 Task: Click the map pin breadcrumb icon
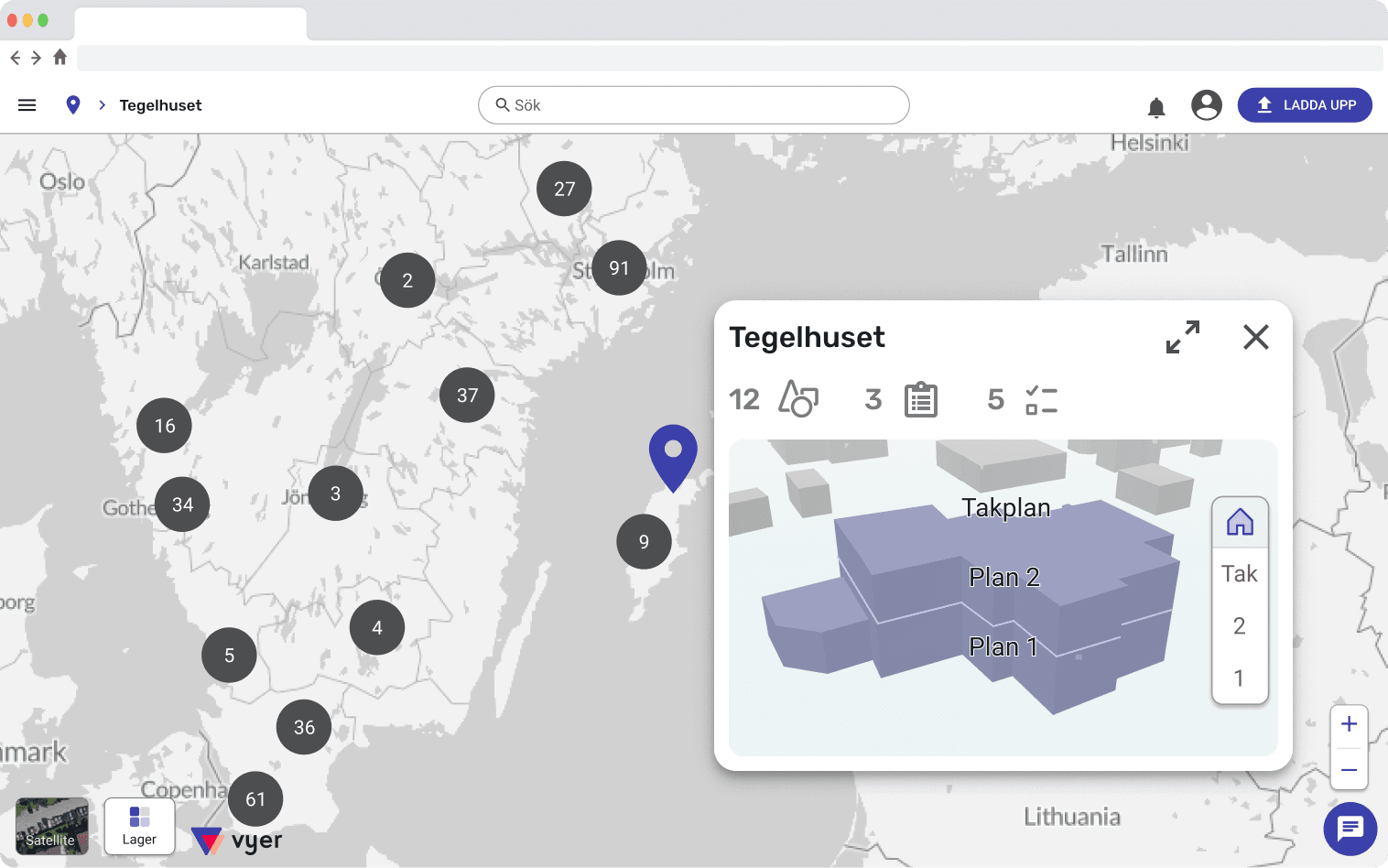(73, 105)
